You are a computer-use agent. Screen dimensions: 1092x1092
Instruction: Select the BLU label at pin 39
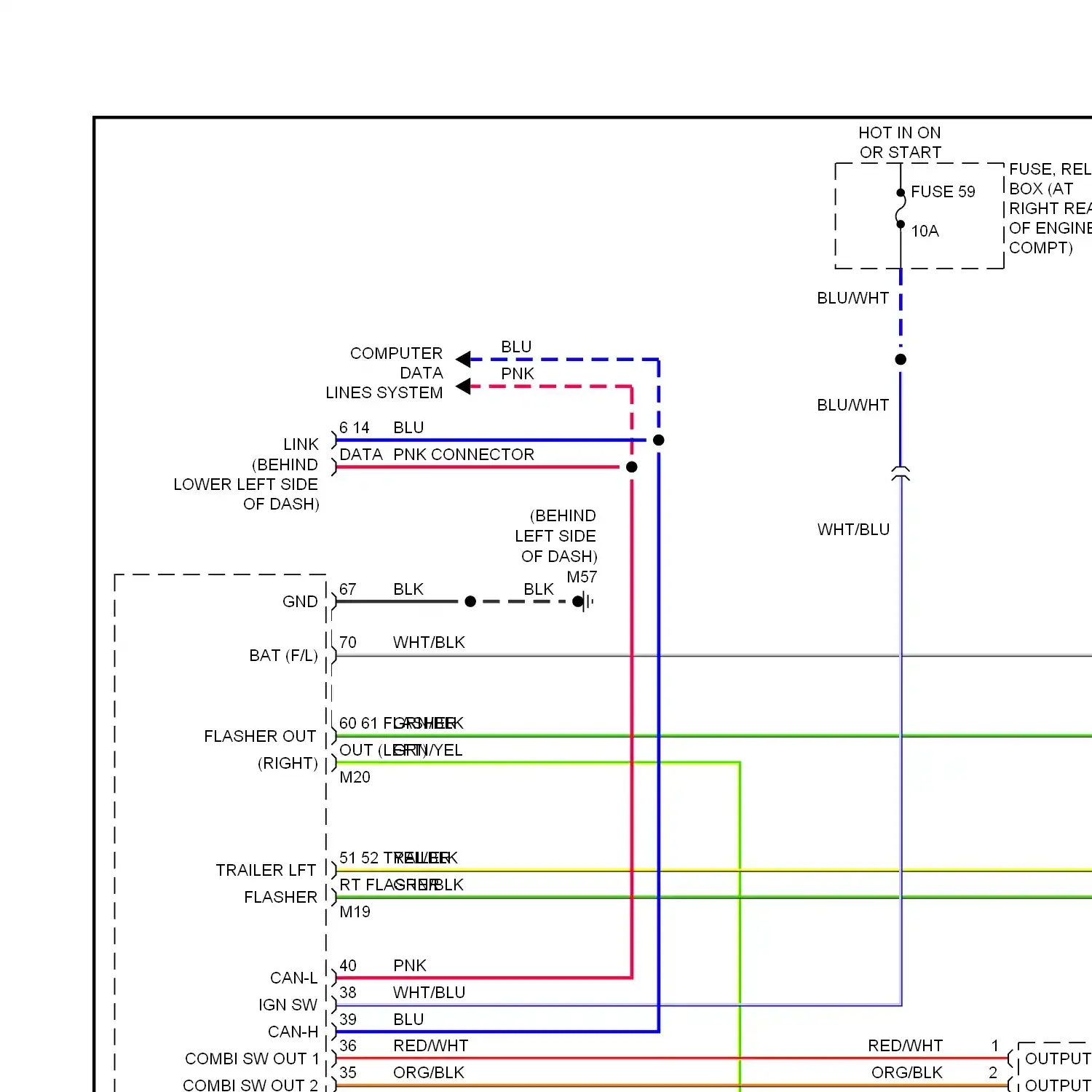[408, 1019]
